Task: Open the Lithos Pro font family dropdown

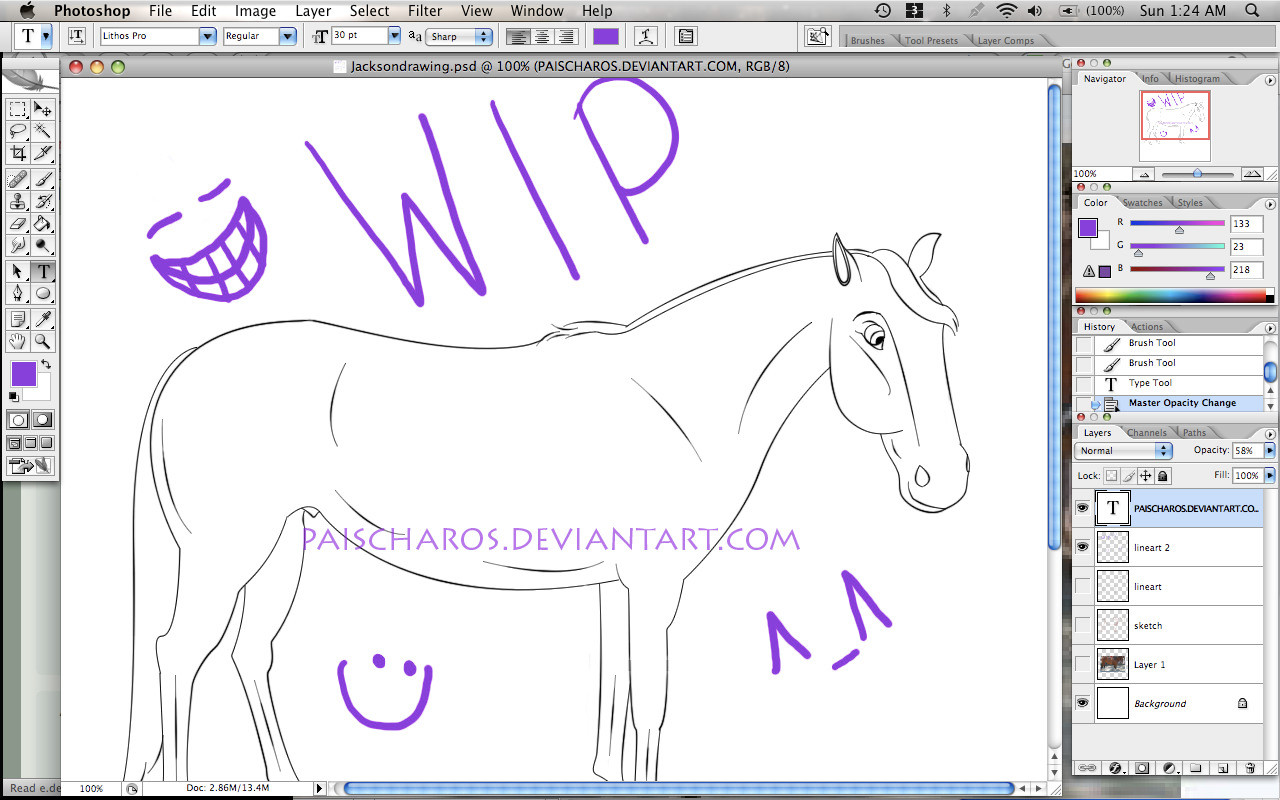Action: coord(208,36)
